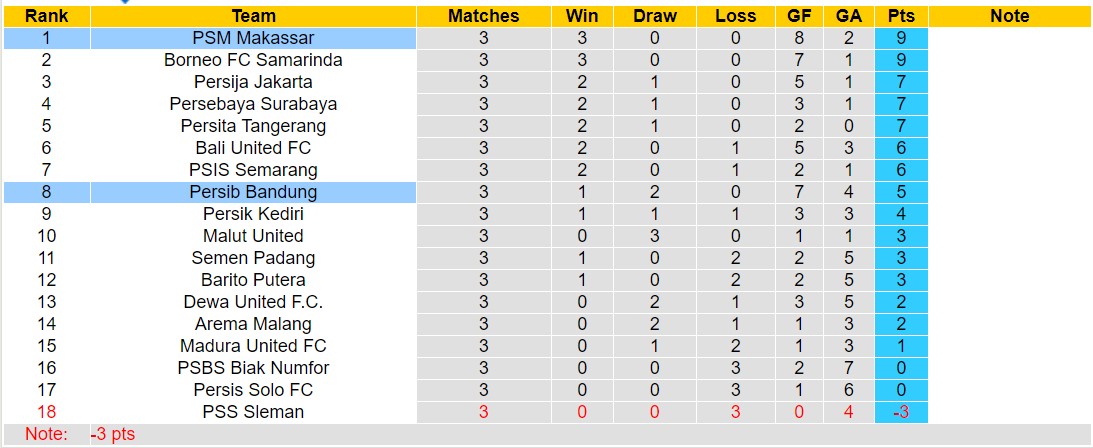The image size is (1093, 448).
Task: Click the Win column header
Action: point(582,16)
